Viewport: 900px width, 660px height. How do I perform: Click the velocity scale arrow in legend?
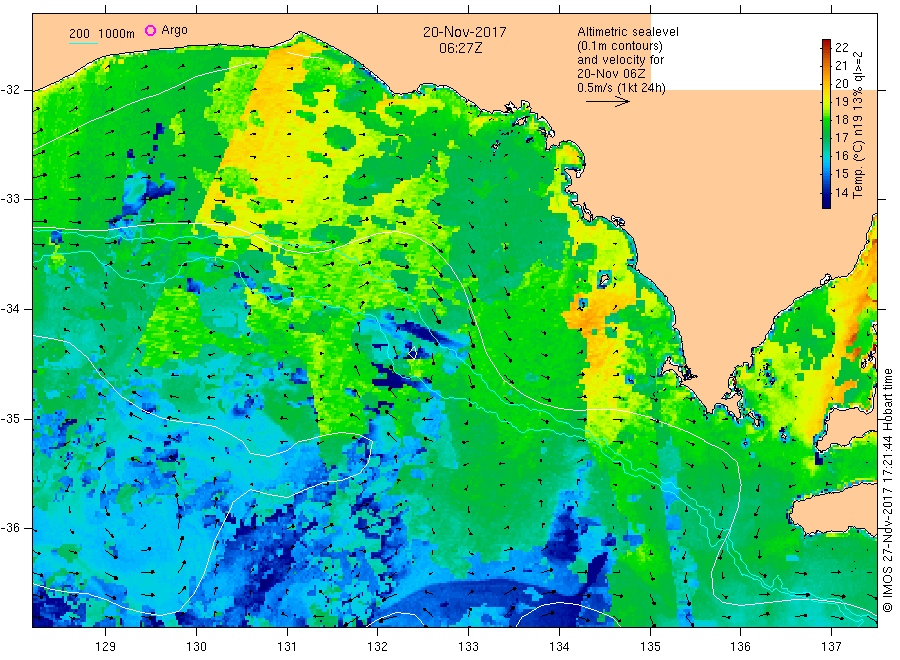[x=607, y=102]
